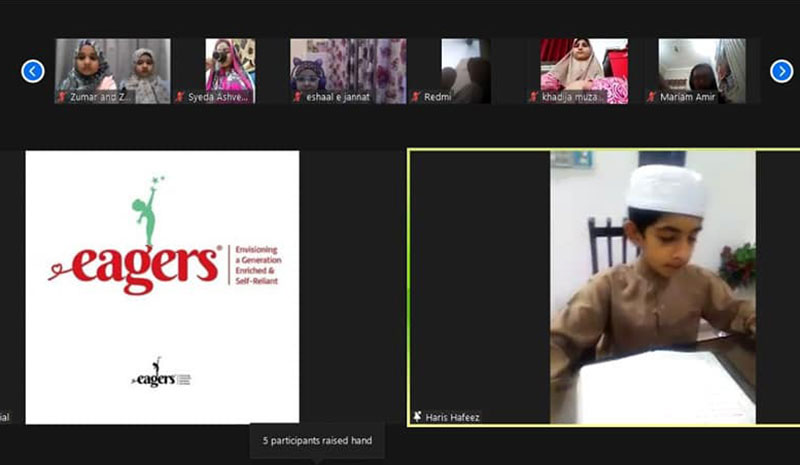Select the eagers logo video tile
The width and height of the screenshot is (800, 465).
pyautogui.click(x=162, y=287)
